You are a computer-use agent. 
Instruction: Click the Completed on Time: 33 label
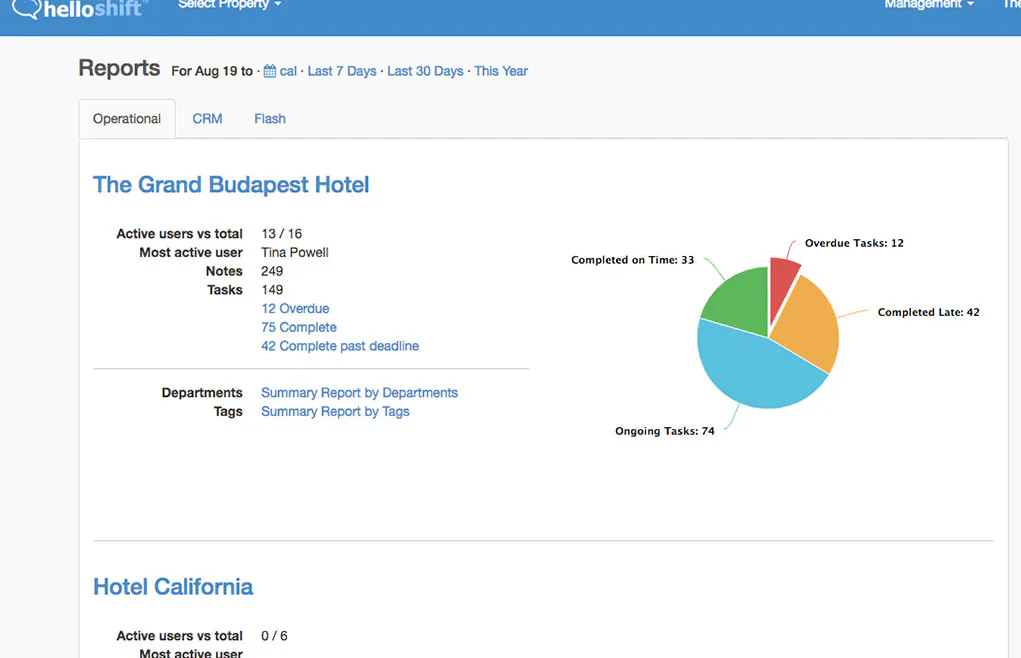click(632, 260)
